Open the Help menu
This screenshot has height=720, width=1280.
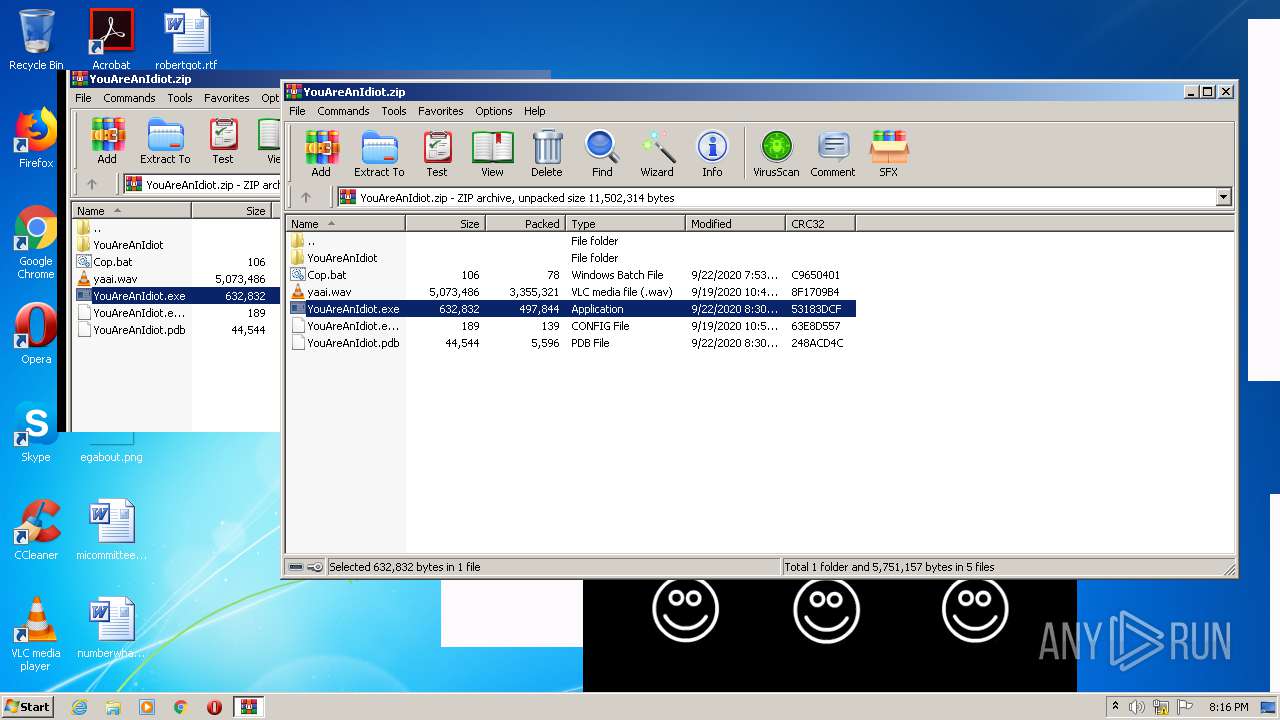tap(535, 111)
